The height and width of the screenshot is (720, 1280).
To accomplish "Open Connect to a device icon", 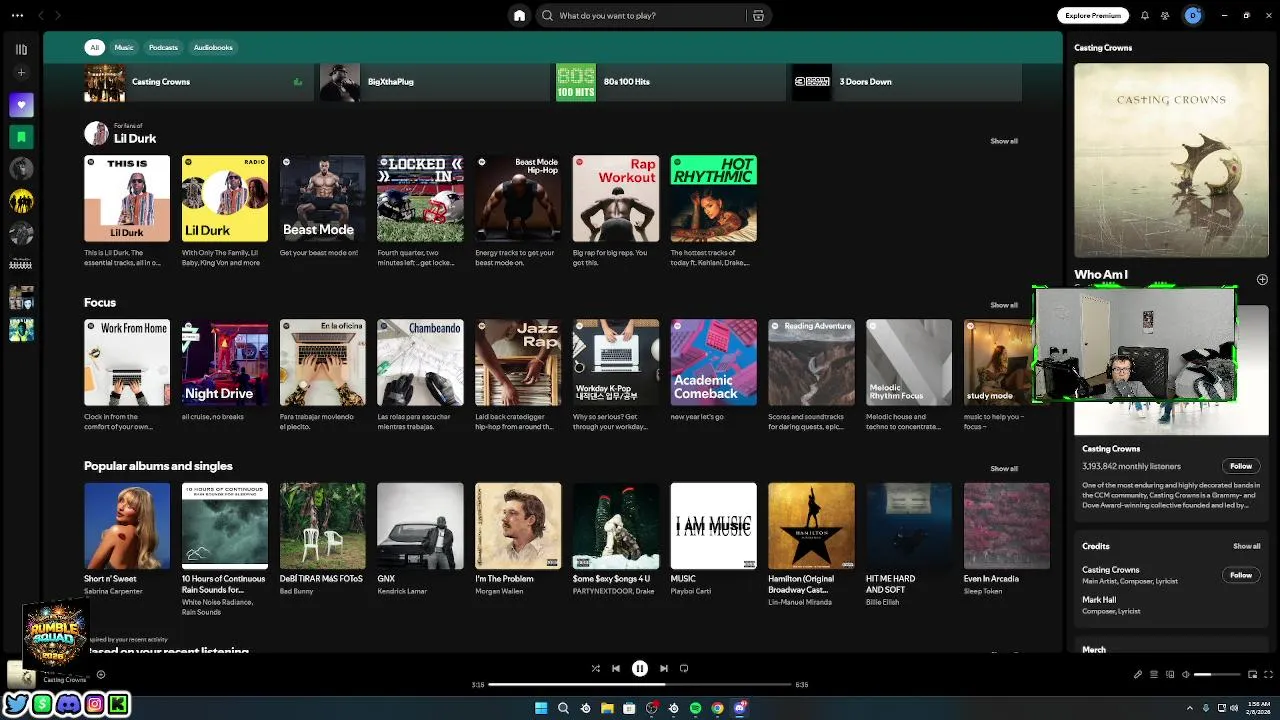I will pos(1170,674).
